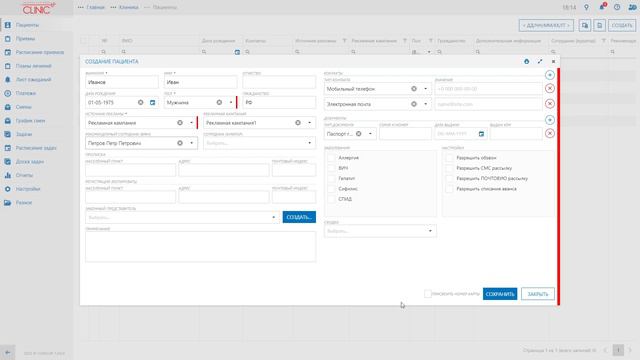Go to Расписание задач in sidebar

pyautogui.click(x=36, y=148)
